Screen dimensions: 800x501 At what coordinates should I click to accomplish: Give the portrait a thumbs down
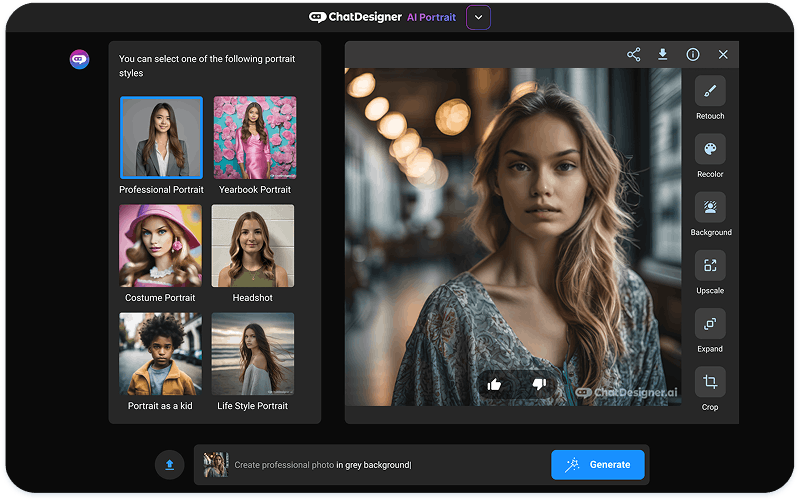click(x=539, y=384)
